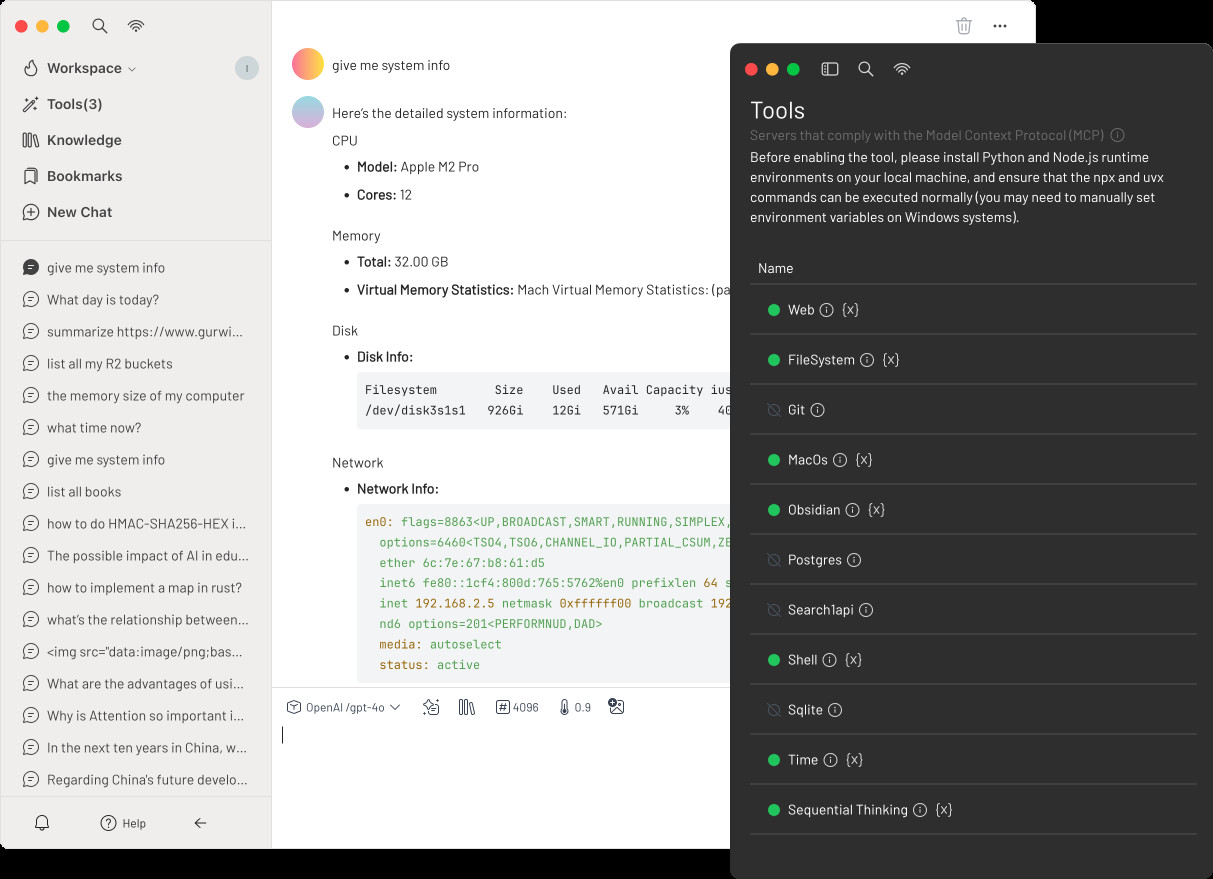
Task: Adjust the temperature 0.9 control
Action: pos(575,707)
